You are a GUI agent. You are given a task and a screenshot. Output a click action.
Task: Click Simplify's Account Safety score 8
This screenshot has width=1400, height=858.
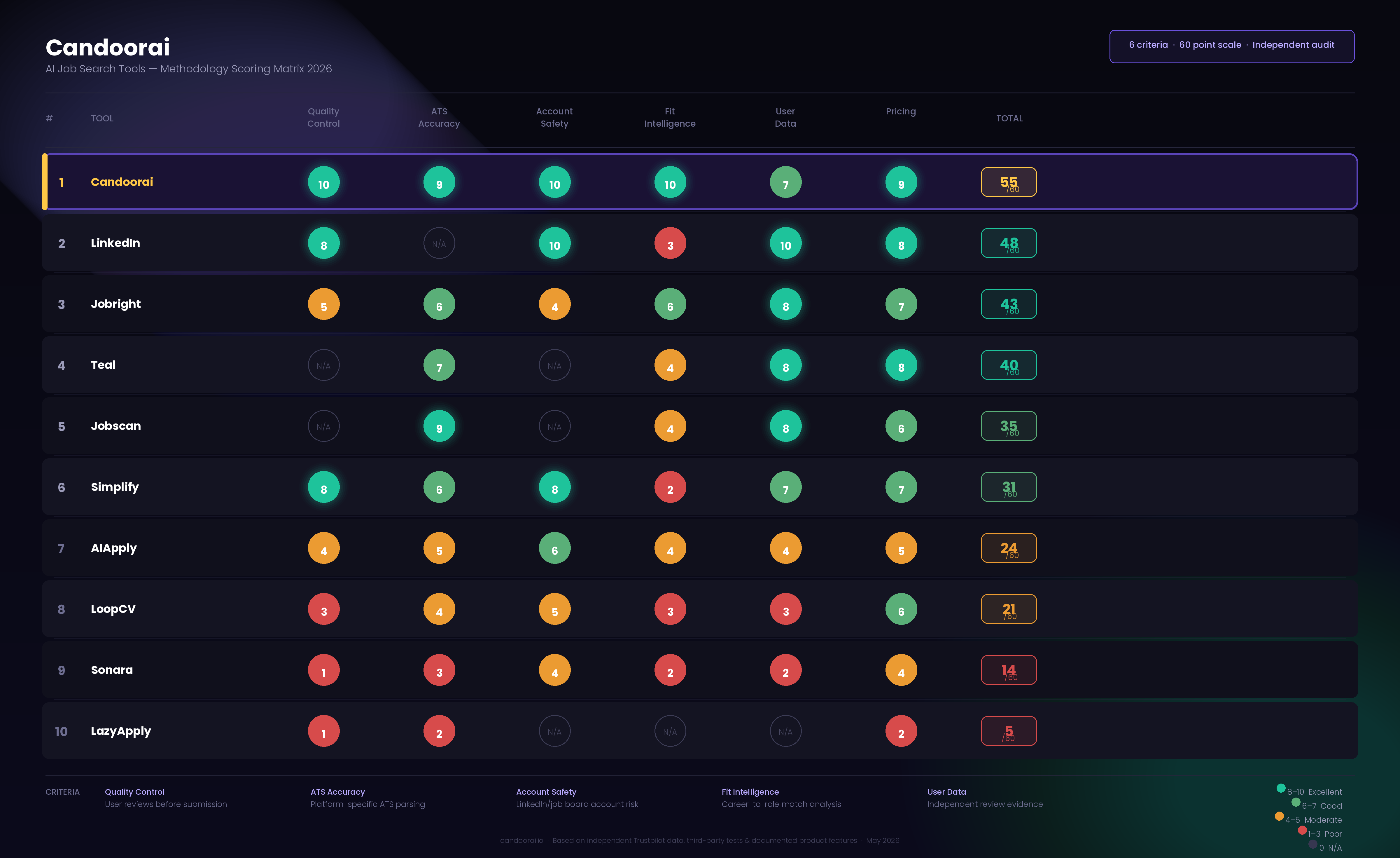pyautogui.click(x=554, y=487)
